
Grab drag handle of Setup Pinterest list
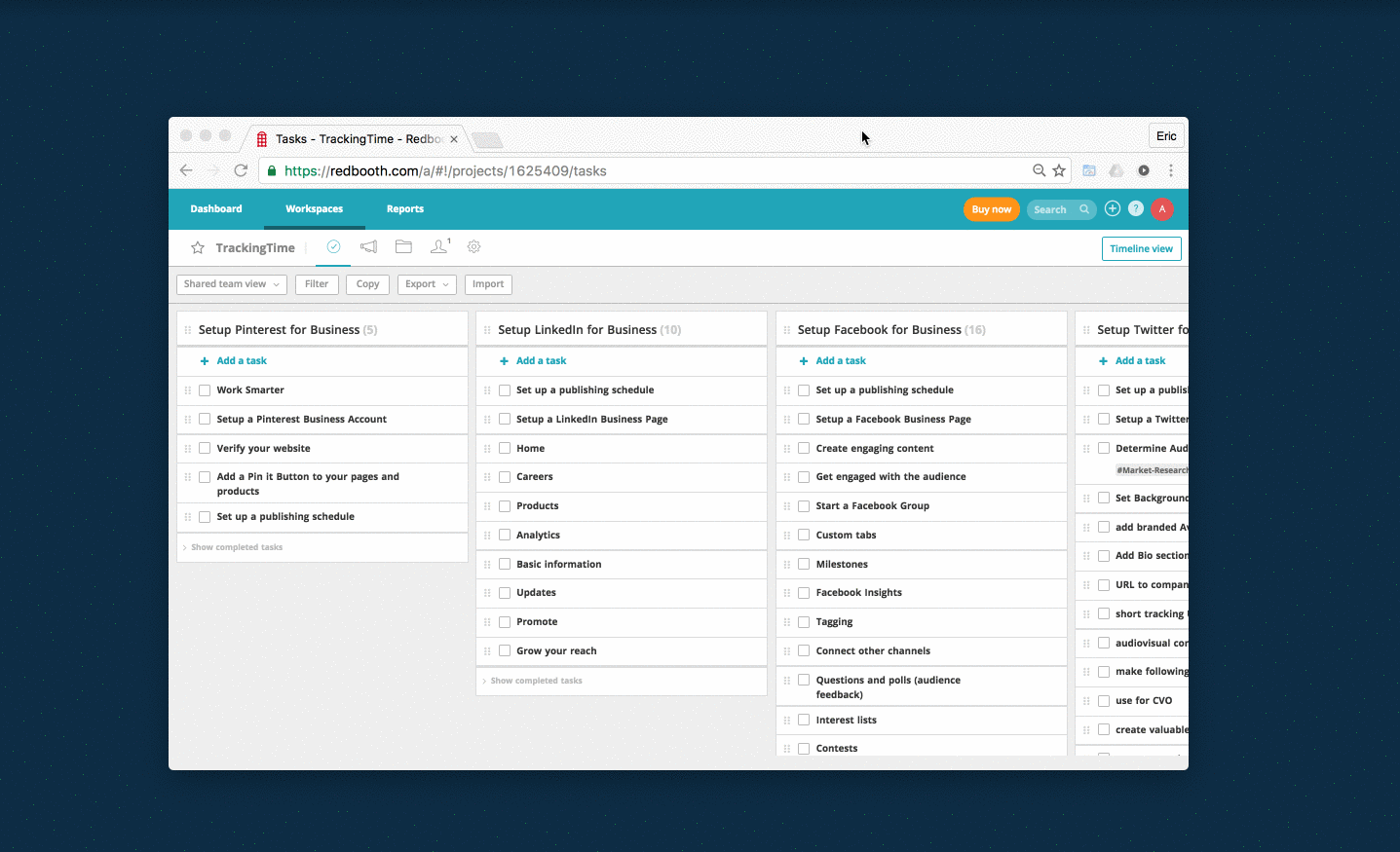(188, 330)
